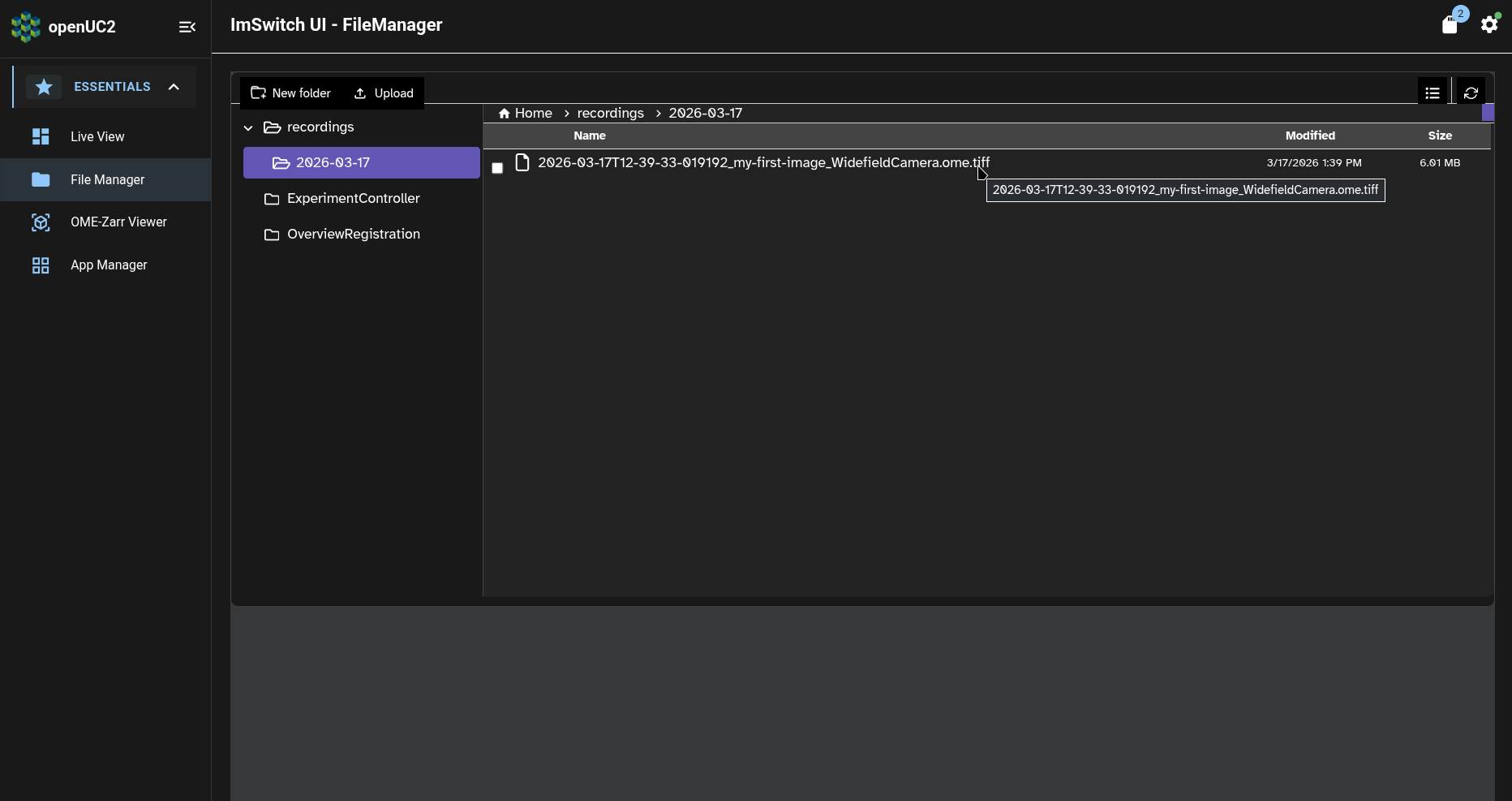Open the settings gear
Viewport: 1512px width, 801px height.
[1489, 24]
